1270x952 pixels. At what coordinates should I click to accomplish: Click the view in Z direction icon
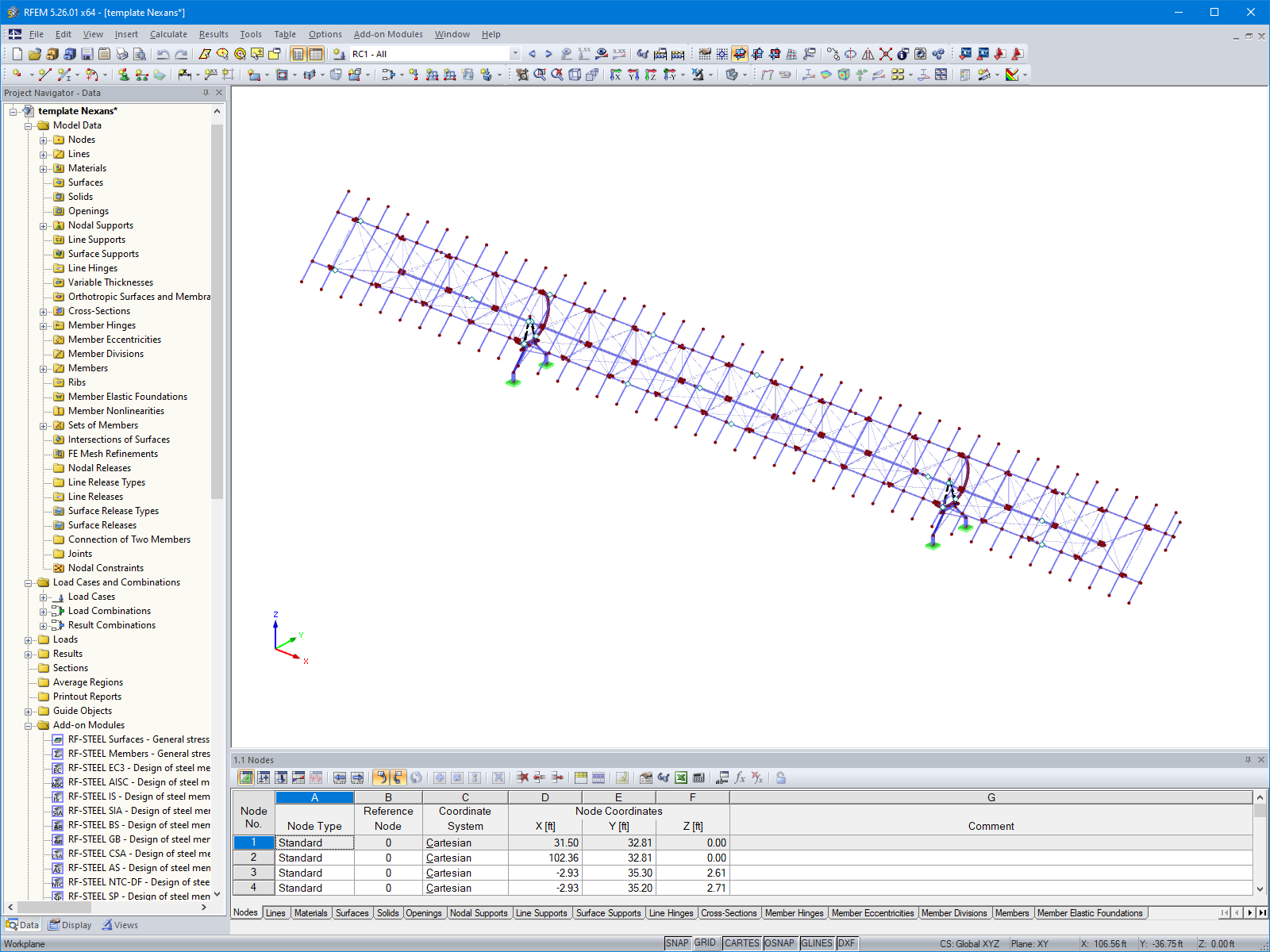click(651, 75)
